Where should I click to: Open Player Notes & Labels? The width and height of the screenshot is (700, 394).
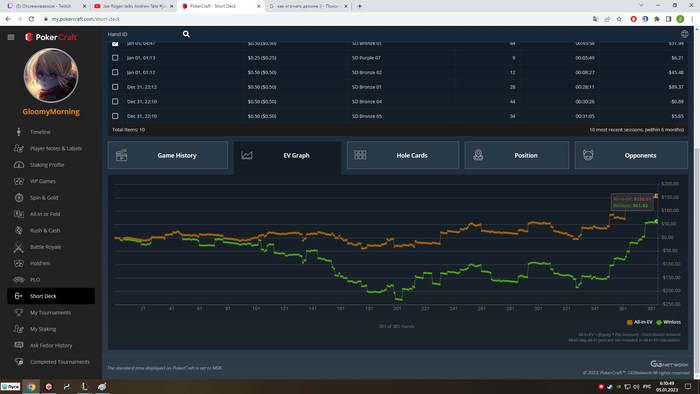click(x=56, y=149)
